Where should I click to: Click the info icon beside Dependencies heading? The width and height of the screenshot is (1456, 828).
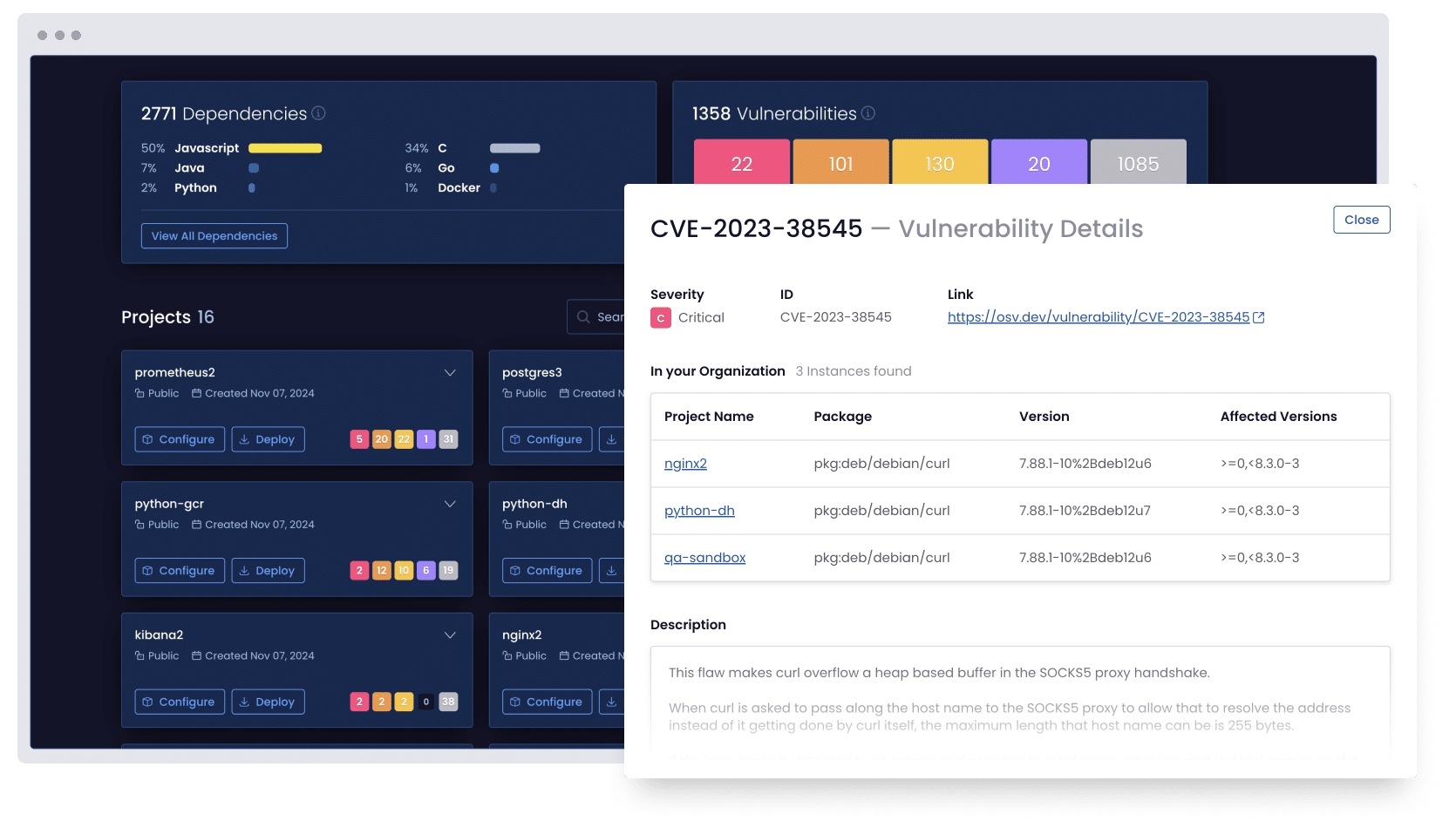(319, 113)
